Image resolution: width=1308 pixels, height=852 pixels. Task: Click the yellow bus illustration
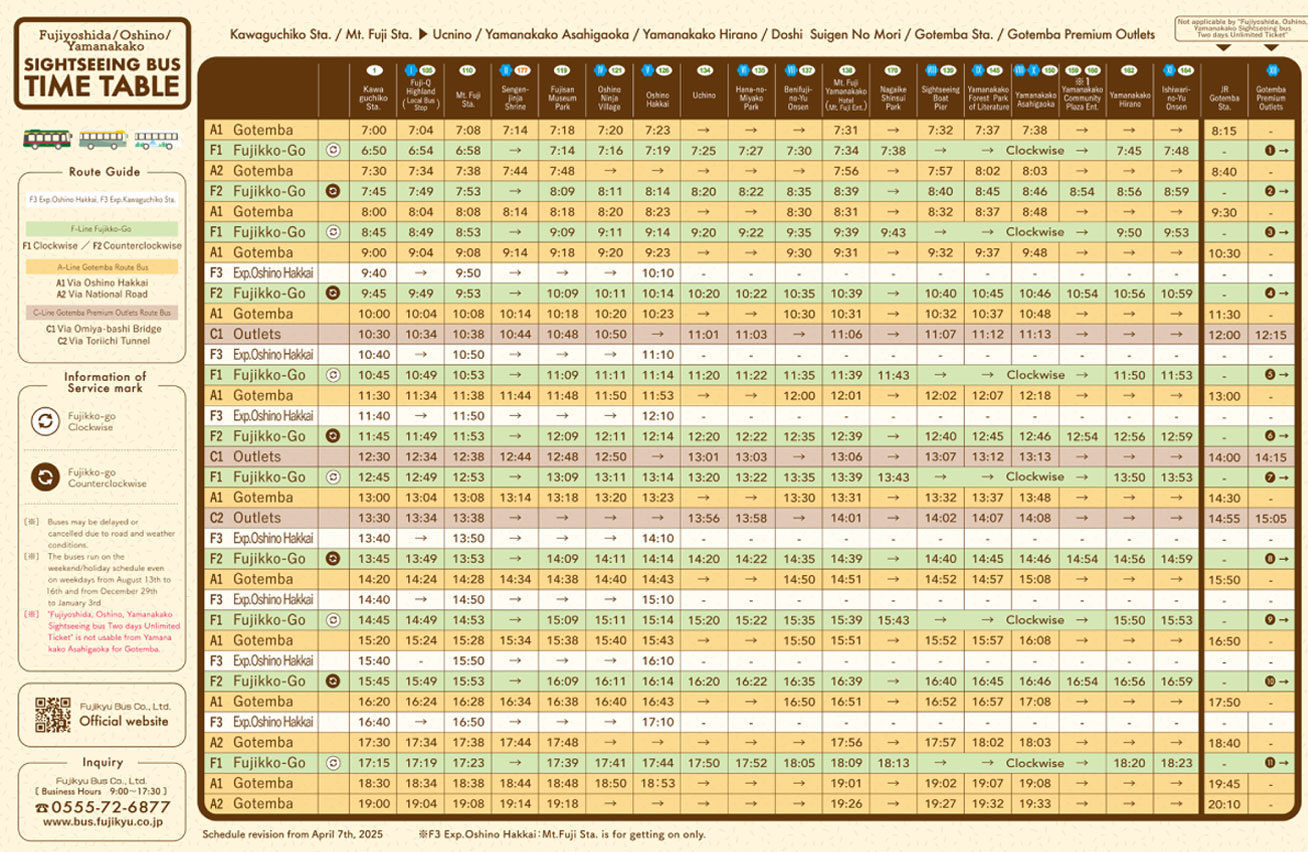(103, 138)
